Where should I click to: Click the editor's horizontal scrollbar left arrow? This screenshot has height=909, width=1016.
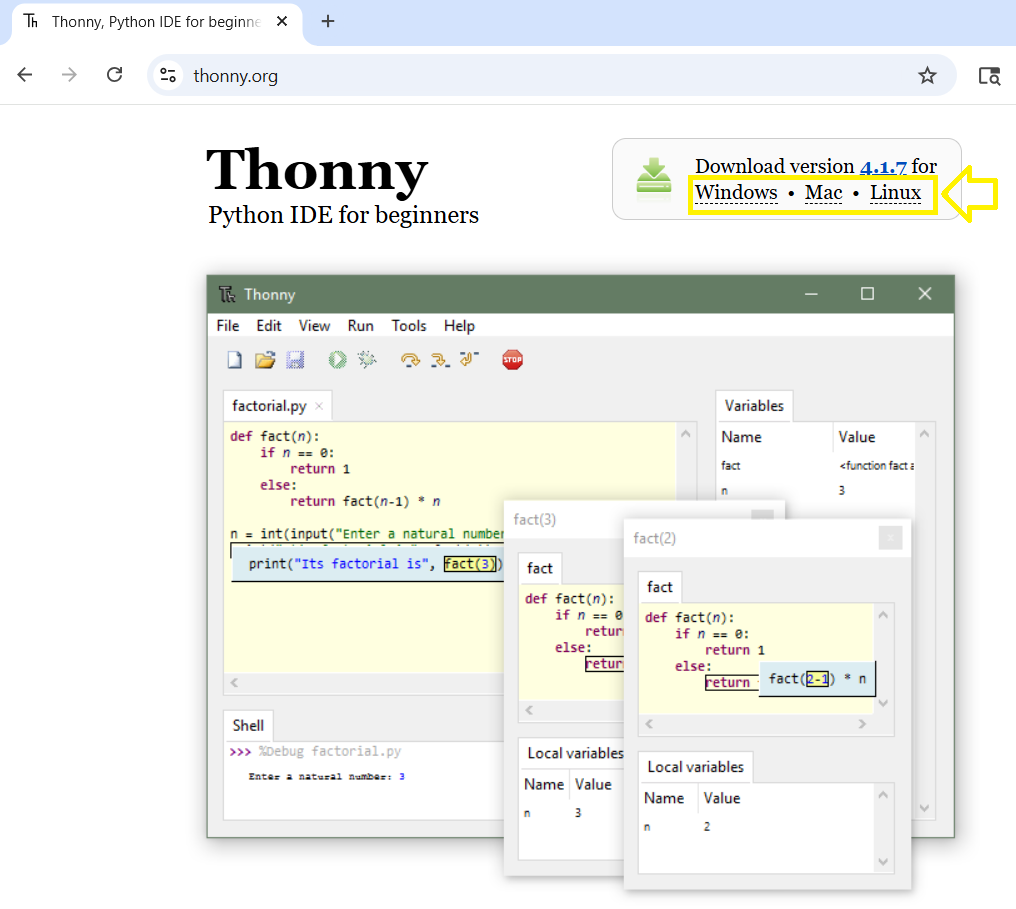click(x=235, y=683)
